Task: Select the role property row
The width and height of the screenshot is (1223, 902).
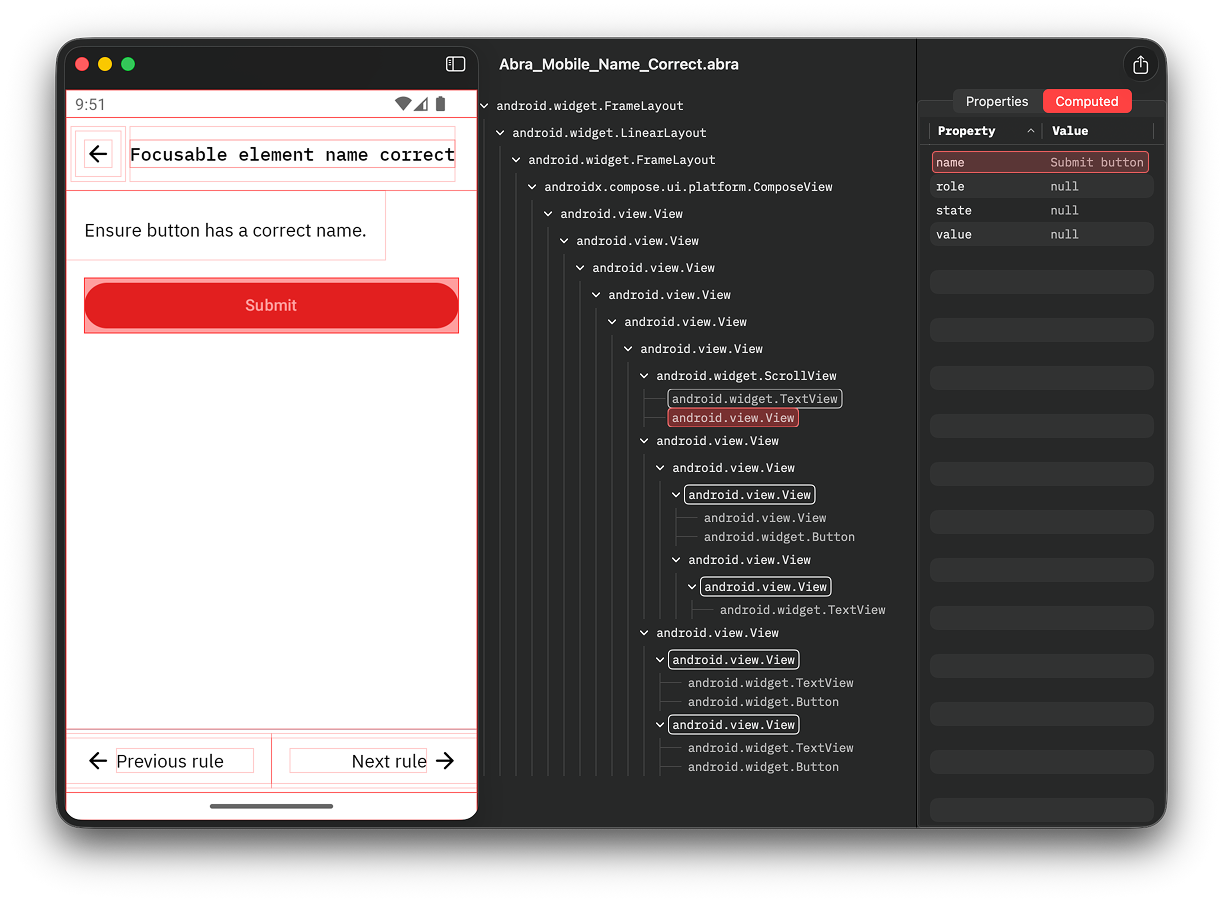Action: point(1041,186)
